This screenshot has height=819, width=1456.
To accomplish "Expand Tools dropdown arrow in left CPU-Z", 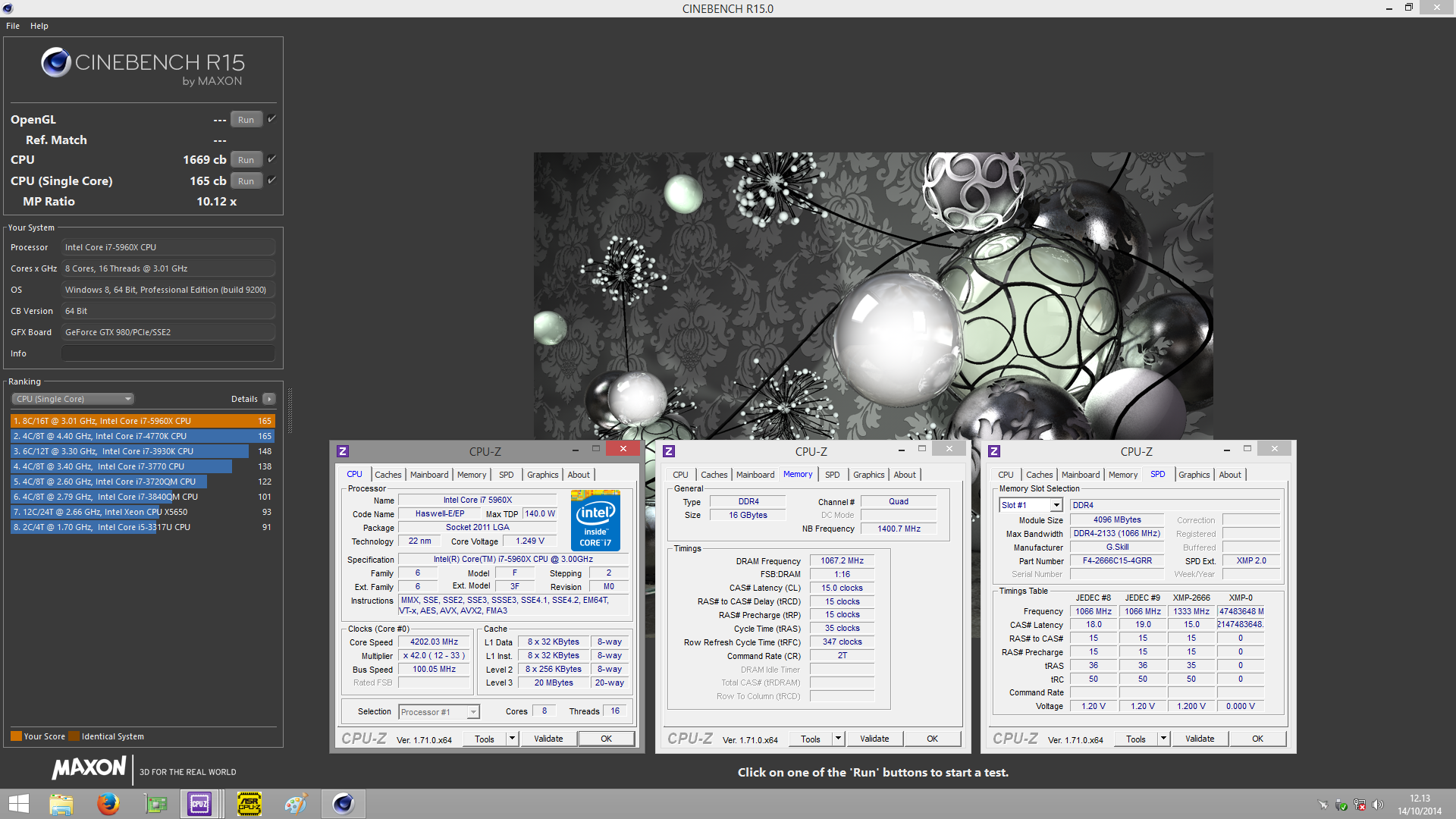I will 512,739.
